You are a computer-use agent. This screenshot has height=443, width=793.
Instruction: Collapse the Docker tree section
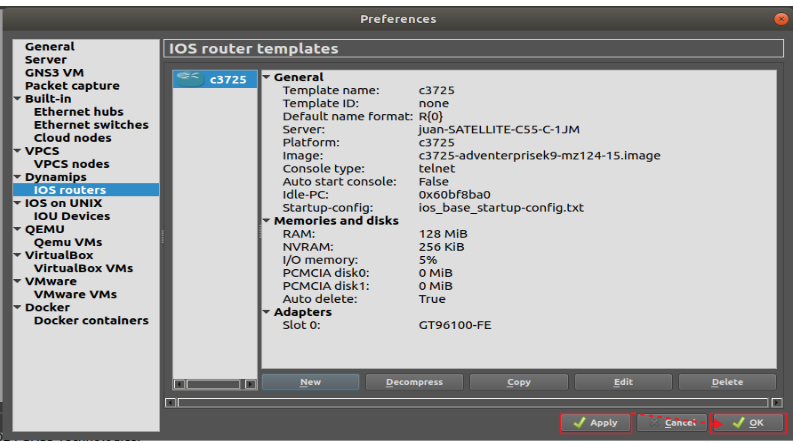(18, 307)
